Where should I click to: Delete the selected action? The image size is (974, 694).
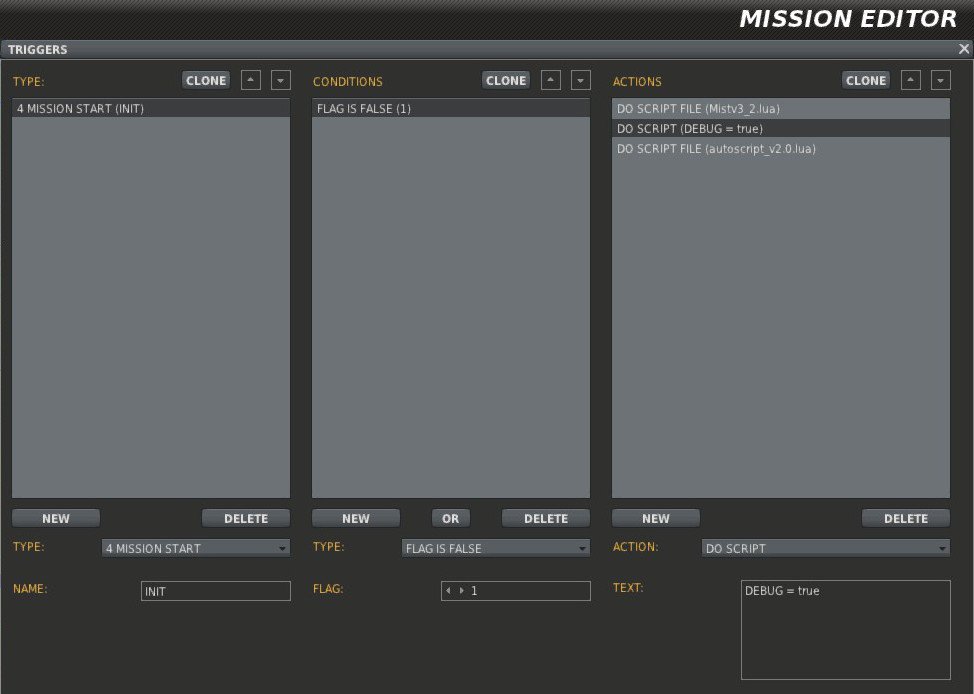tap(906, 518)
